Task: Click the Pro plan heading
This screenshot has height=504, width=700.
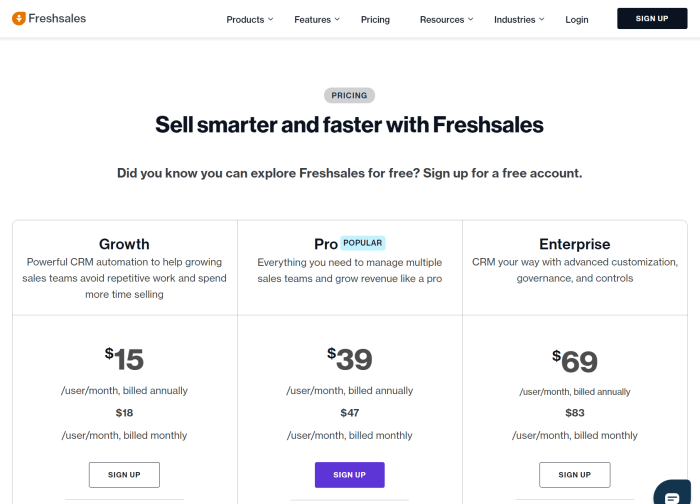Action: 326,244
